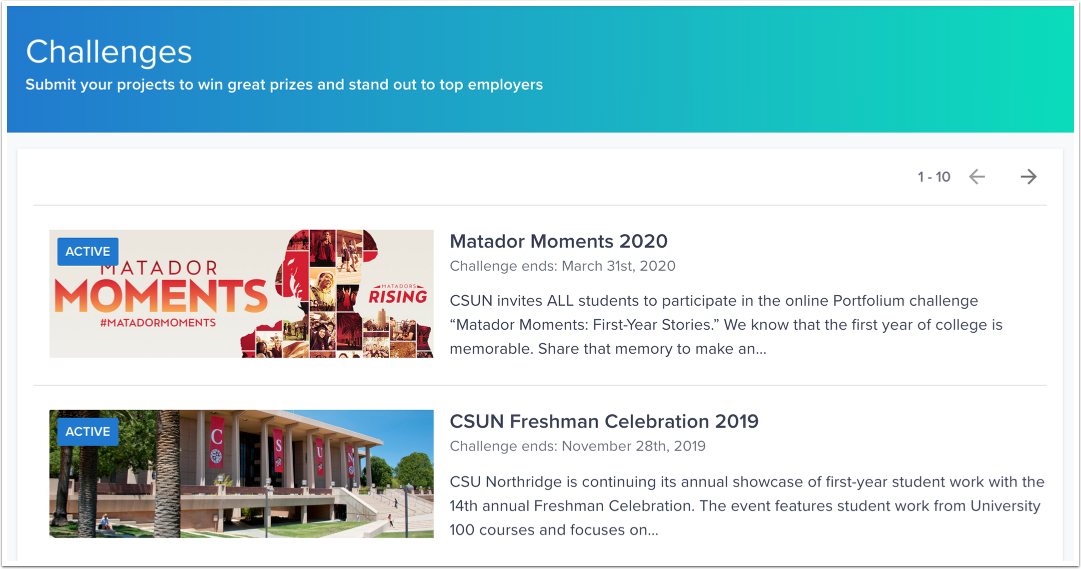Click the ACTIVE badge on Freshman Celebration
Viewport: 1081px width, 569px height.
[x=88, y=432]
